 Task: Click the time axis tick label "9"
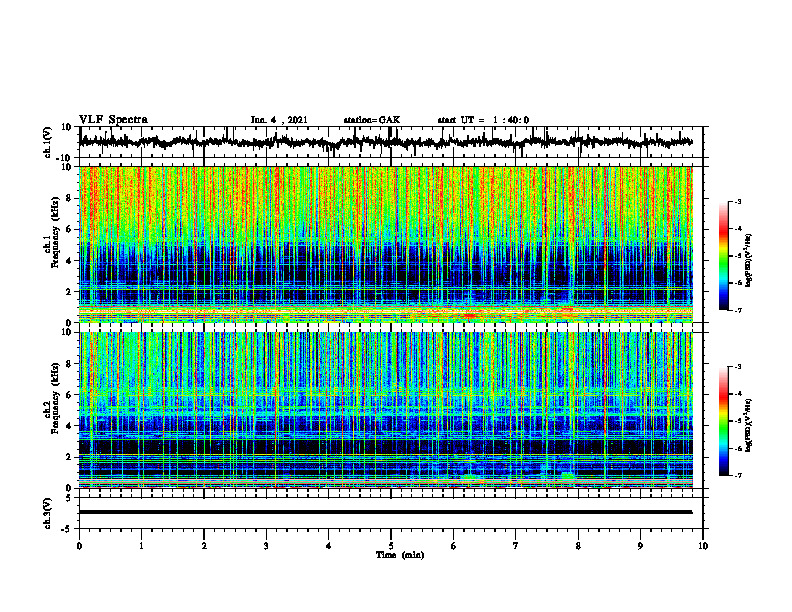(x=640, y=546)
